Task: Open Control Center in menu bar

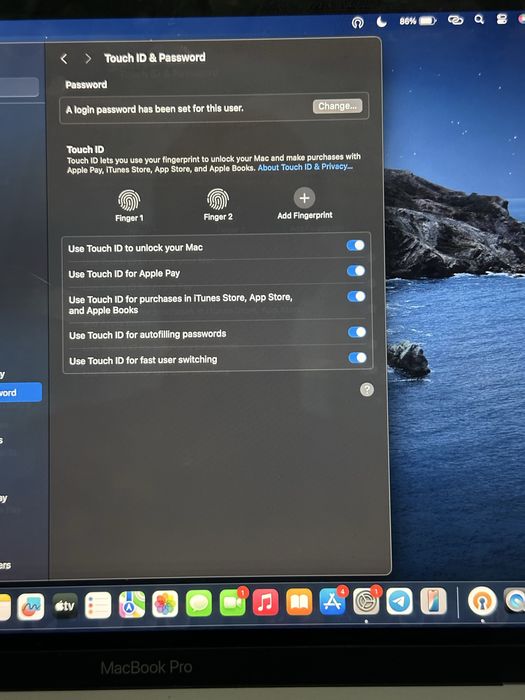Action: click(x=502, y=19)
